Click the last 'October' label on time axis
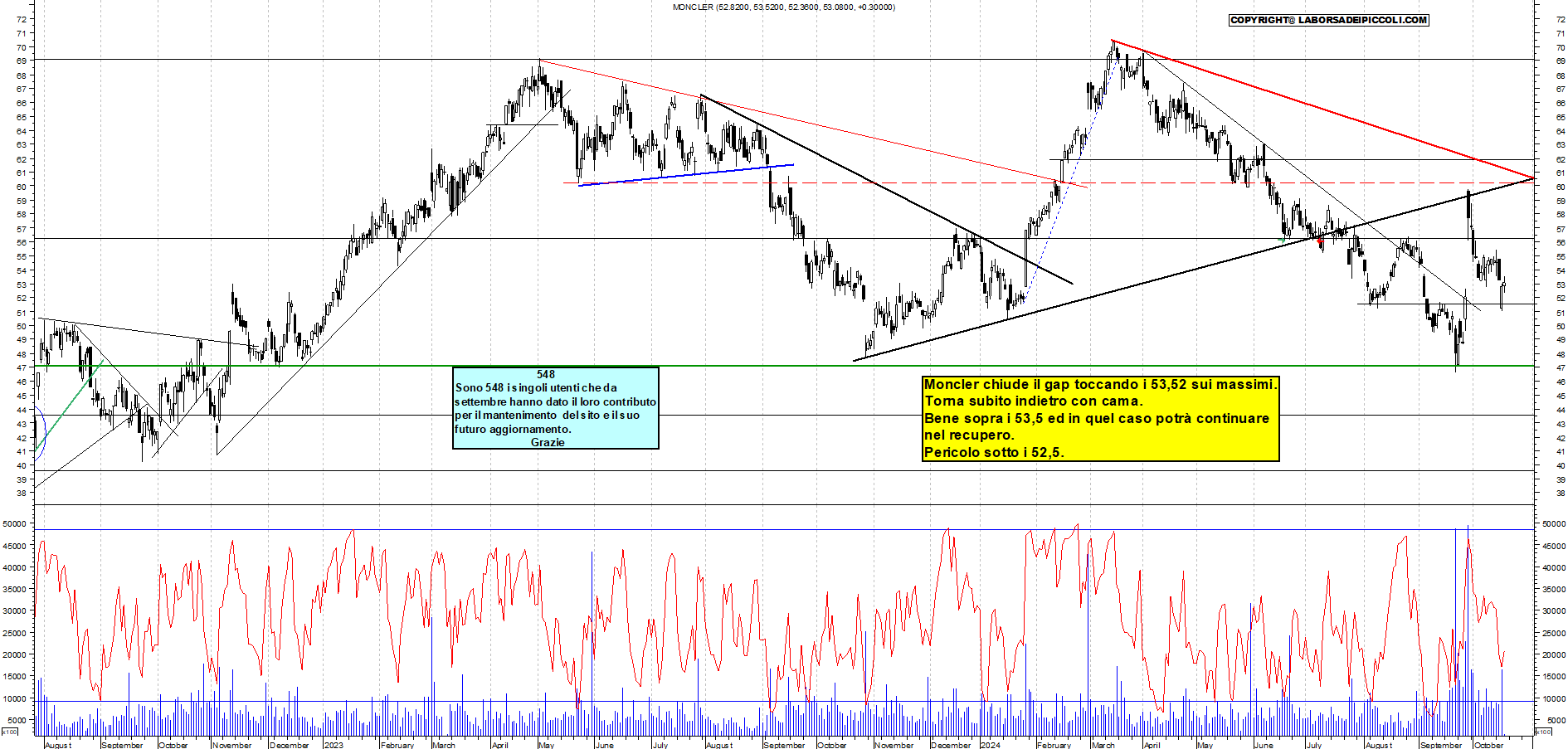This screenshot has width=1568, height=749. pyautogui.click(x=1489, y=745)
